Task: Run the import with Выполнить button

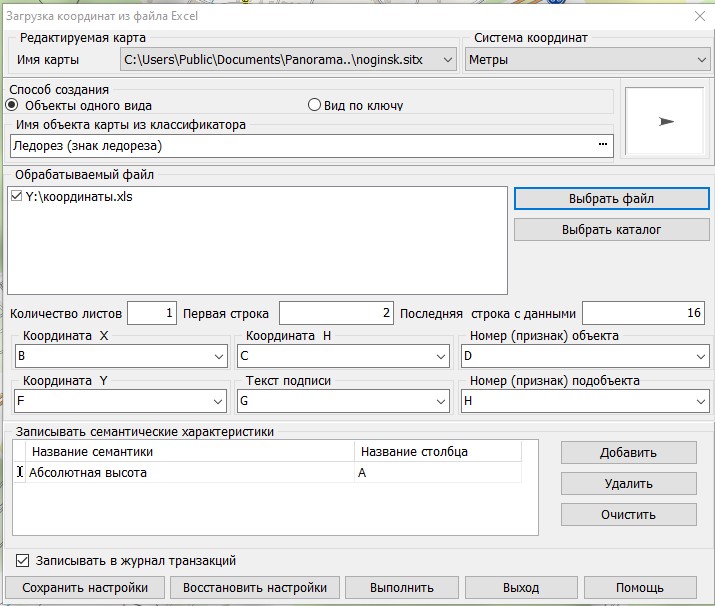Action: tap(401, 587)
